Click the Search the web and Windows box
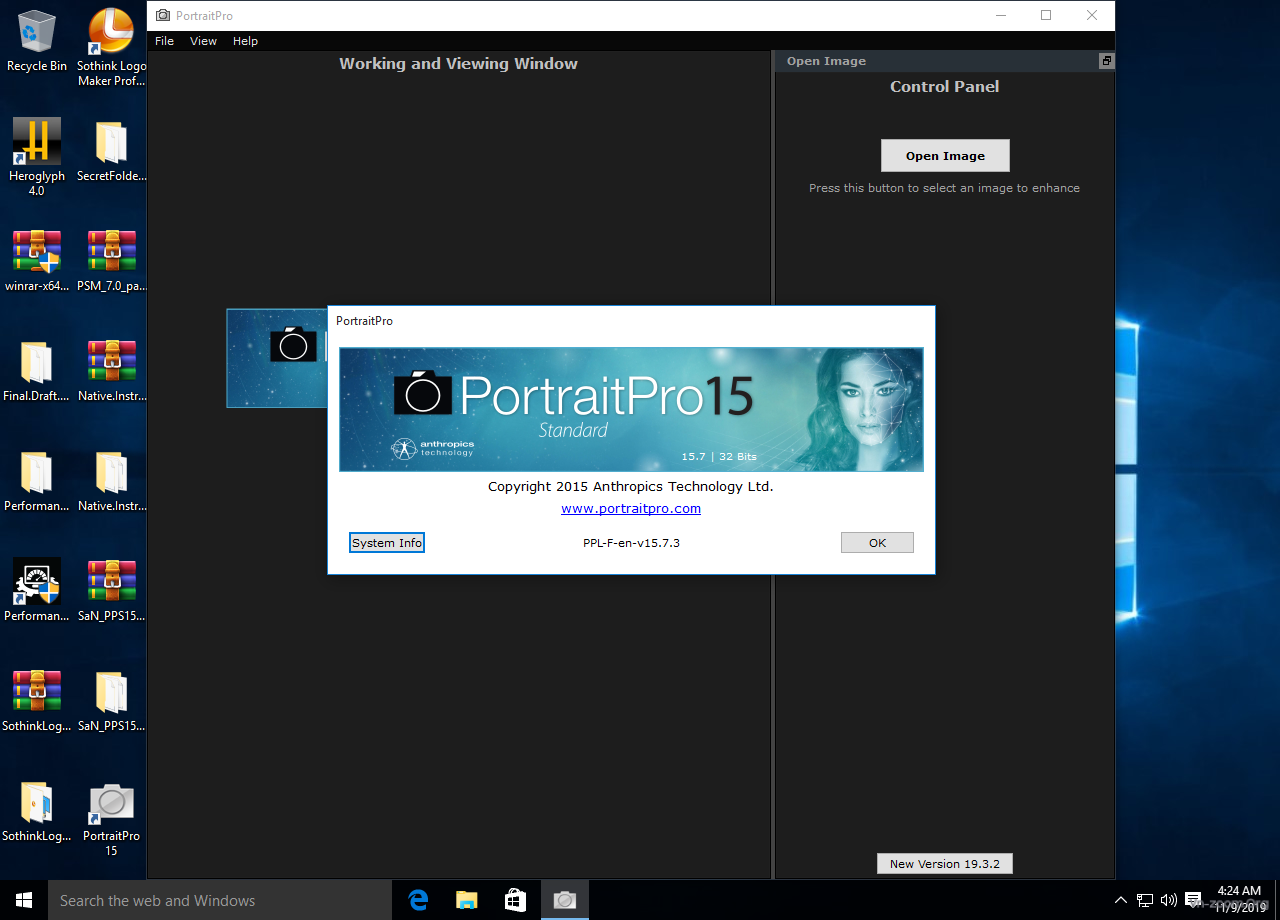Image resolution: width=1280 pixels, height=920 pixels. click(x=220, y=900)
